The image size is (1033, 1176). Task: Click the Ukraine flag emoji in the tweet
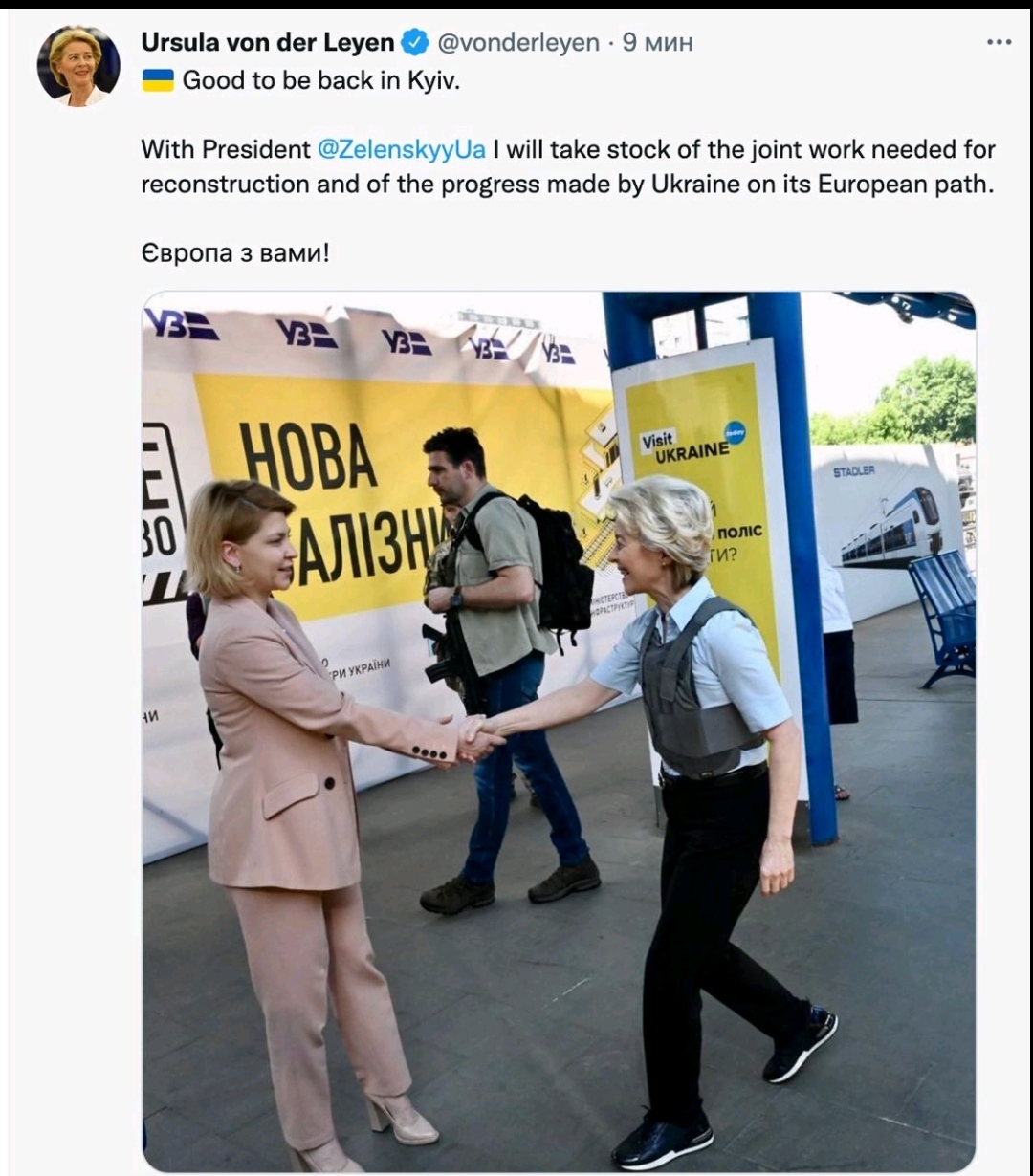coord(158,81)
